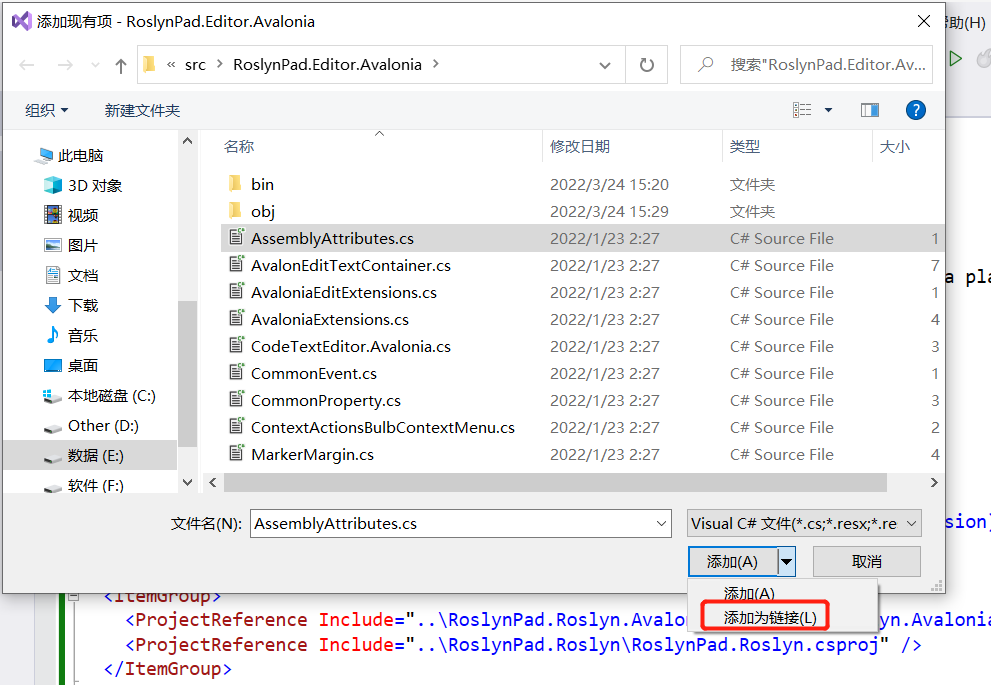Open the help icon
991x685 pixels.
point(915,111)
